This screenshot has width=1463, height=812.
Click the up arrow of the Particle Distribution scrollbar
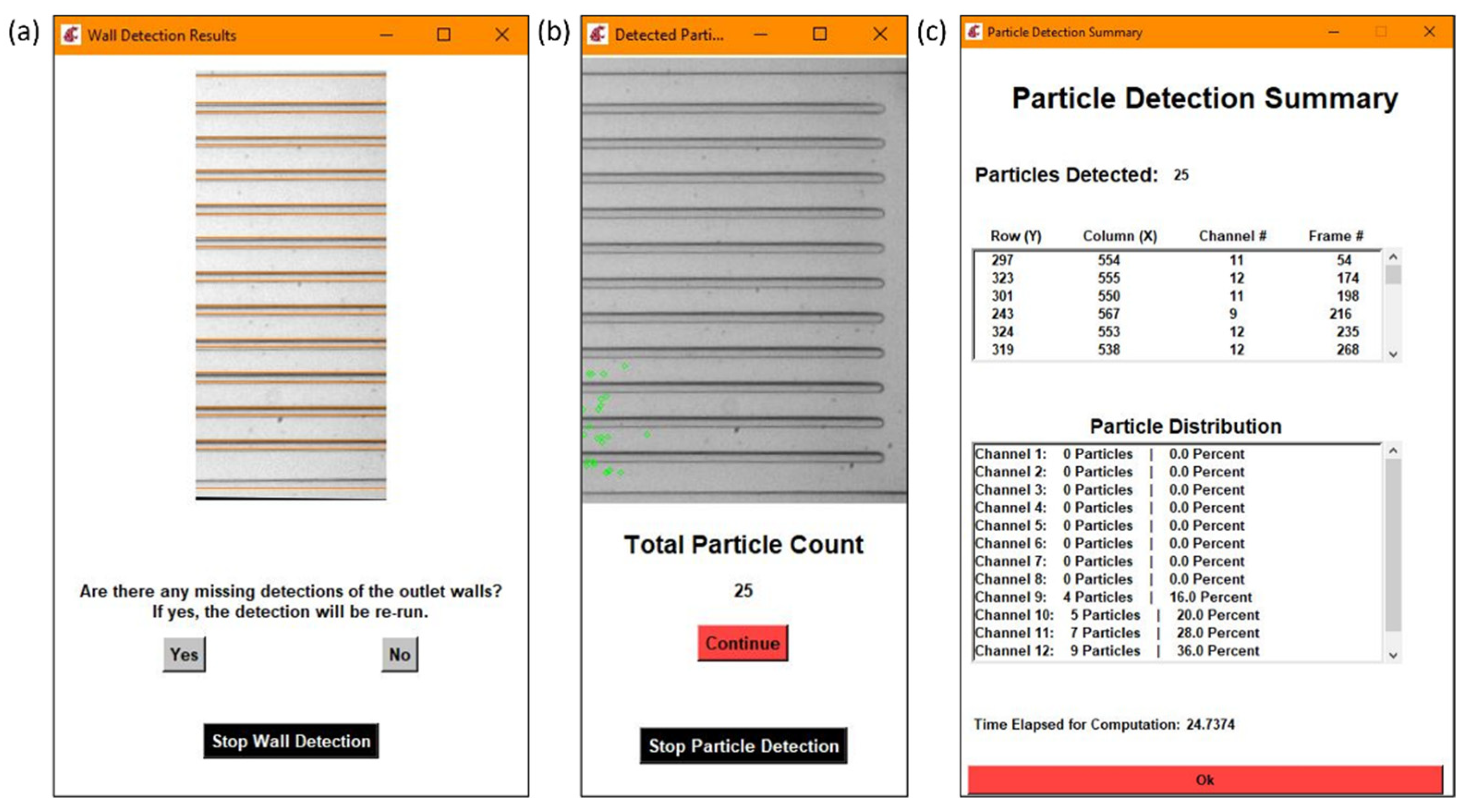point(1393,451)
